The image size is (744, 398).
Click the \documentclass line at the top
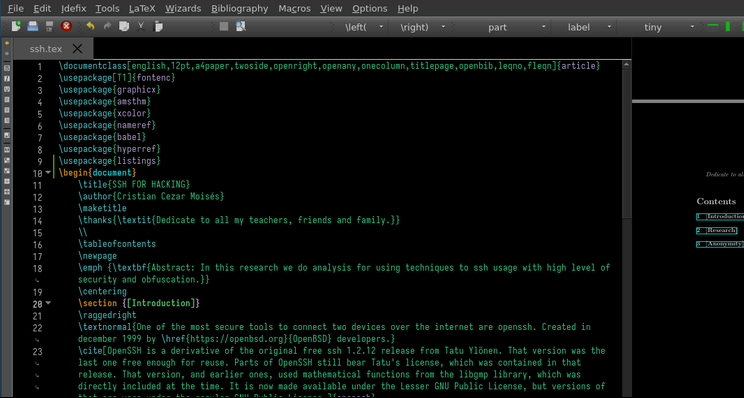coord(330,66)
